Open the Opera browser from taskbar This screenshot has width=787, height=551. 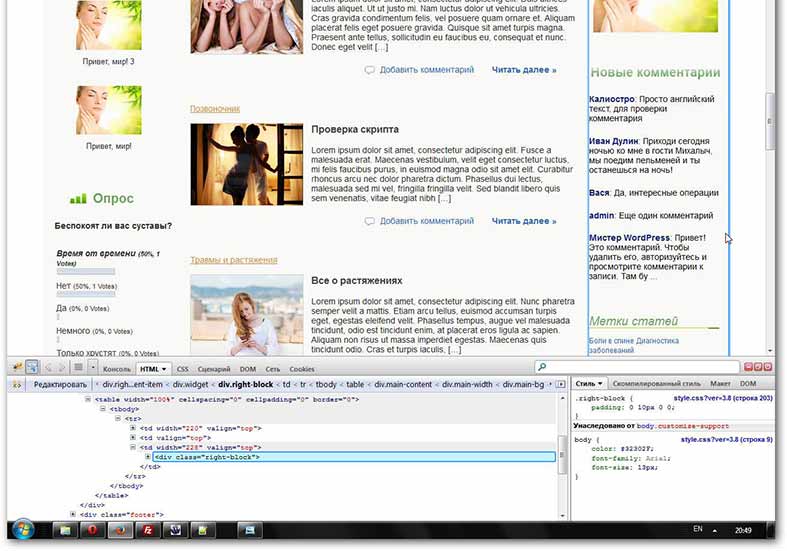click(x=91, y=528)
